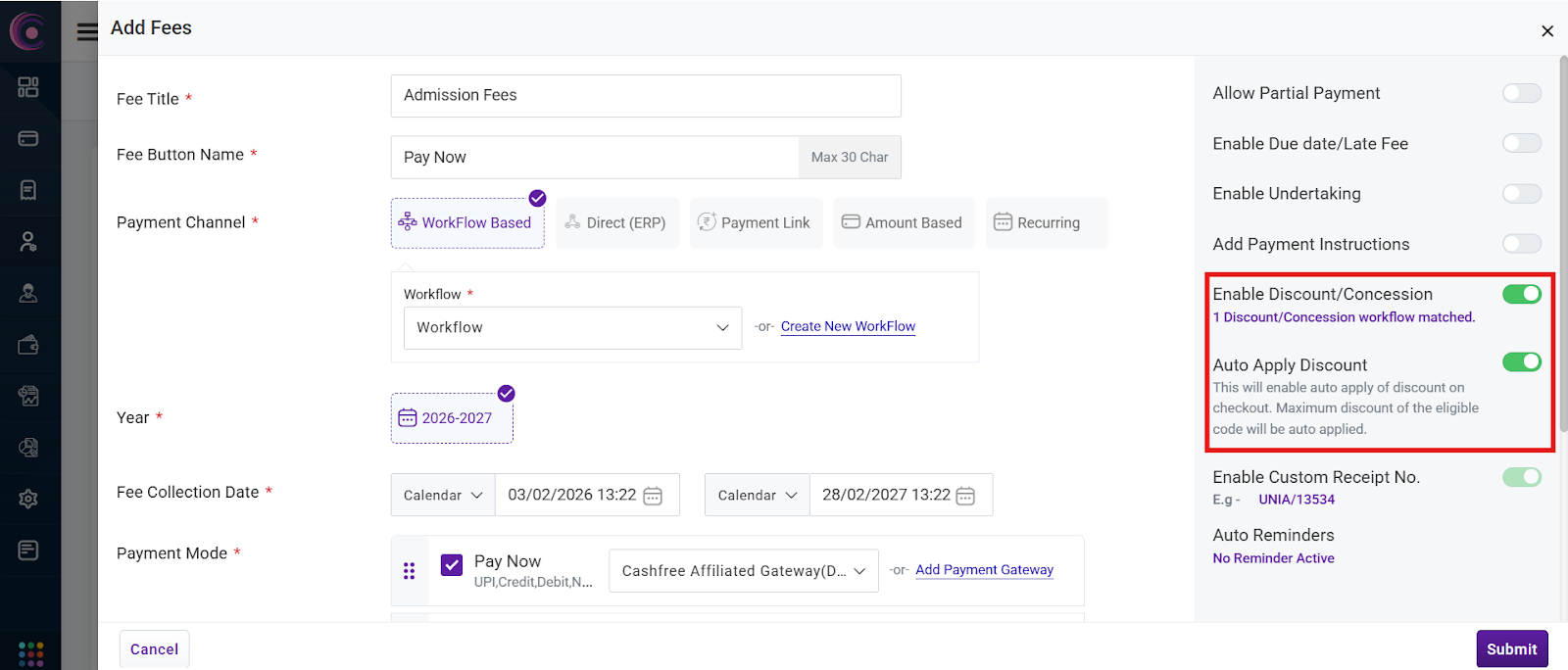Viewport: 1568px width, 670px height.
Task: Uncheck the Pay Now payment mode checkbox
Action: click(452, 565)
